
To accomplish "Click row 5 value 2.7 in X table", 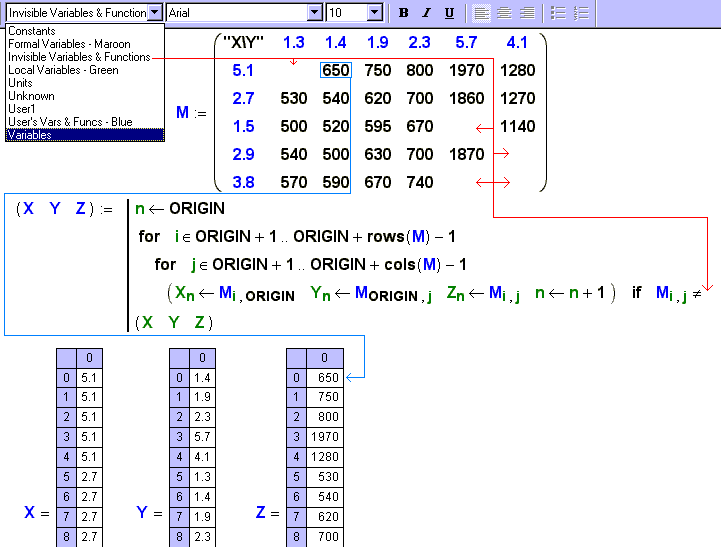I will [89, 477].
